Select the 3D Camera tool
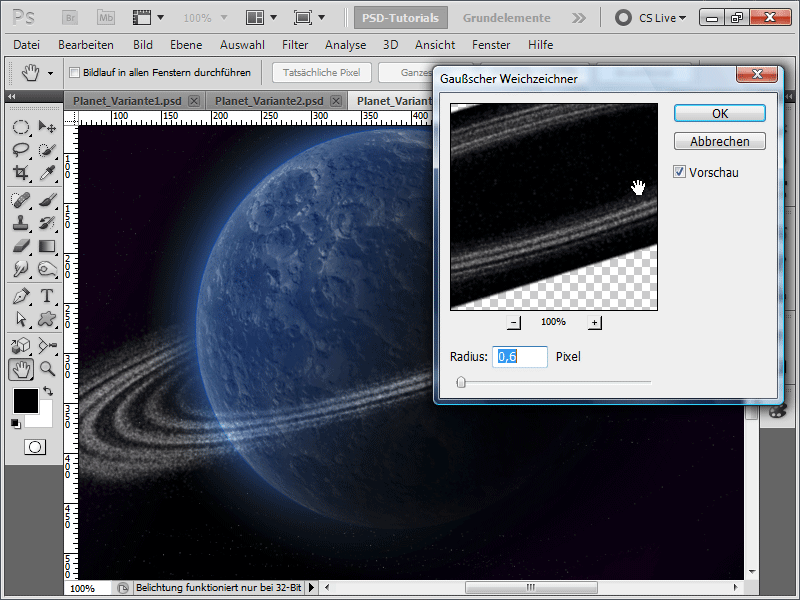 pyautogui.click(x=47, y=346)
